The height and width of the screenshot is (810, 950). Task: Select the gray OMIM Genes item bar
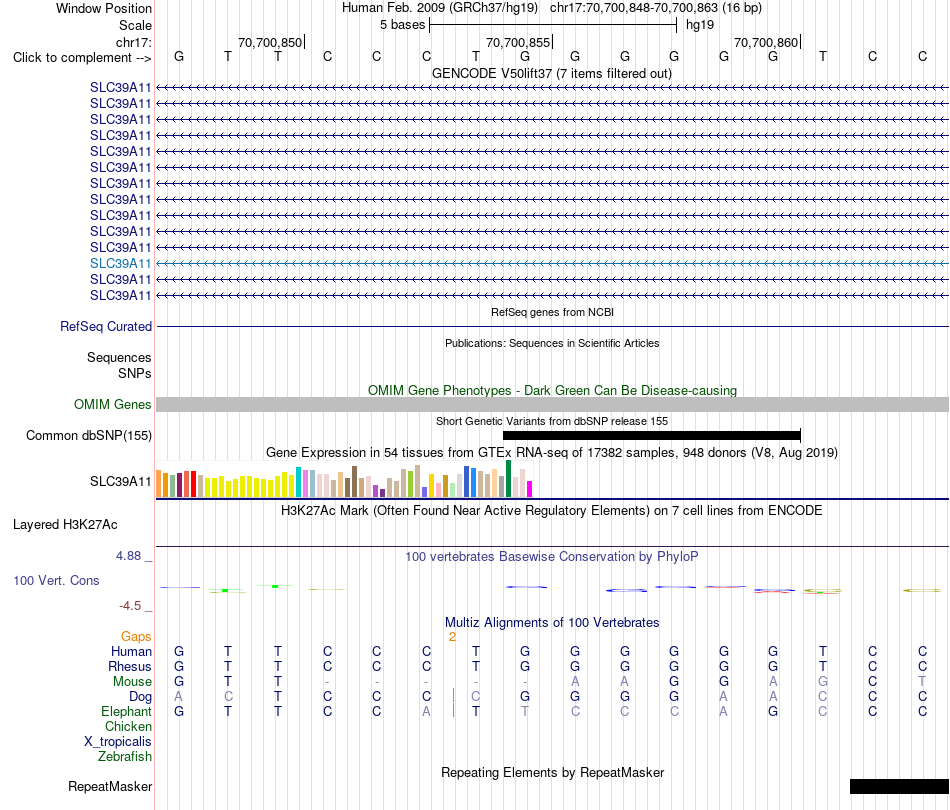(x=552, y=405)
